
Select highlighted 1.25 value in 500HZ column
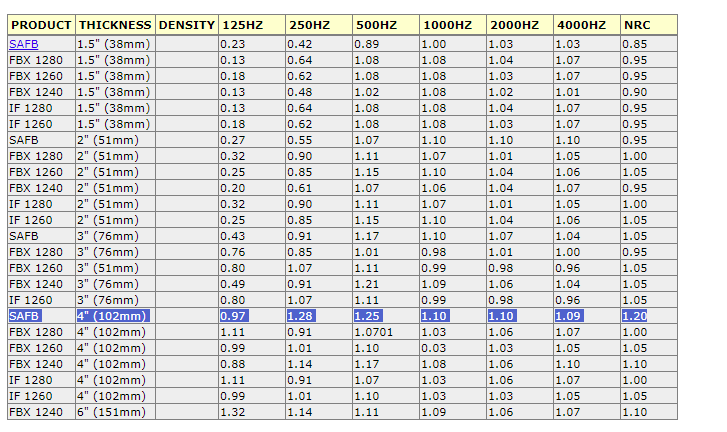pos(368,316)
